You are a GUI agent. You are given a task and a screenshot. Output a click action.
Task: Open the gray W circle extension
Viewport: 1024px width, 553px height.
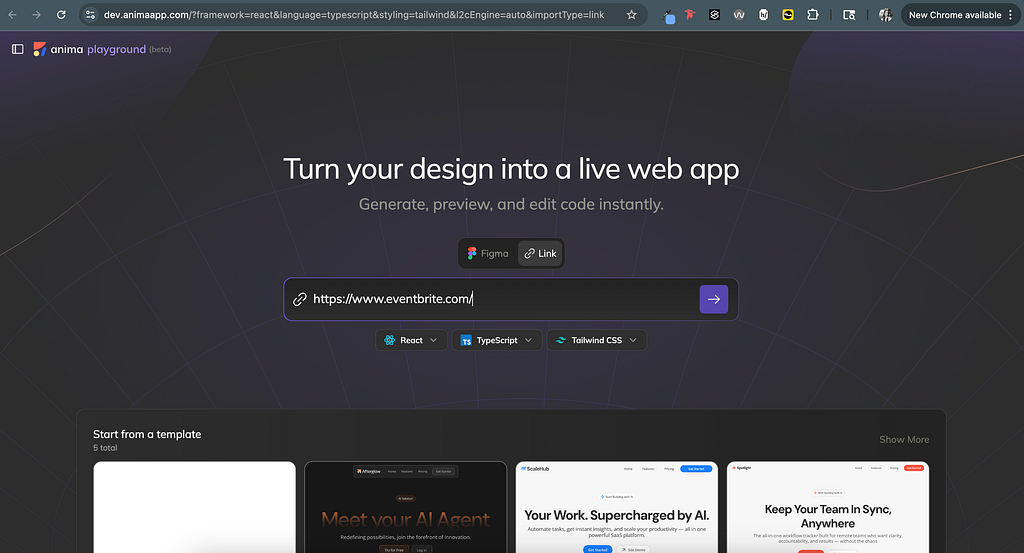(x=739, y=14)
